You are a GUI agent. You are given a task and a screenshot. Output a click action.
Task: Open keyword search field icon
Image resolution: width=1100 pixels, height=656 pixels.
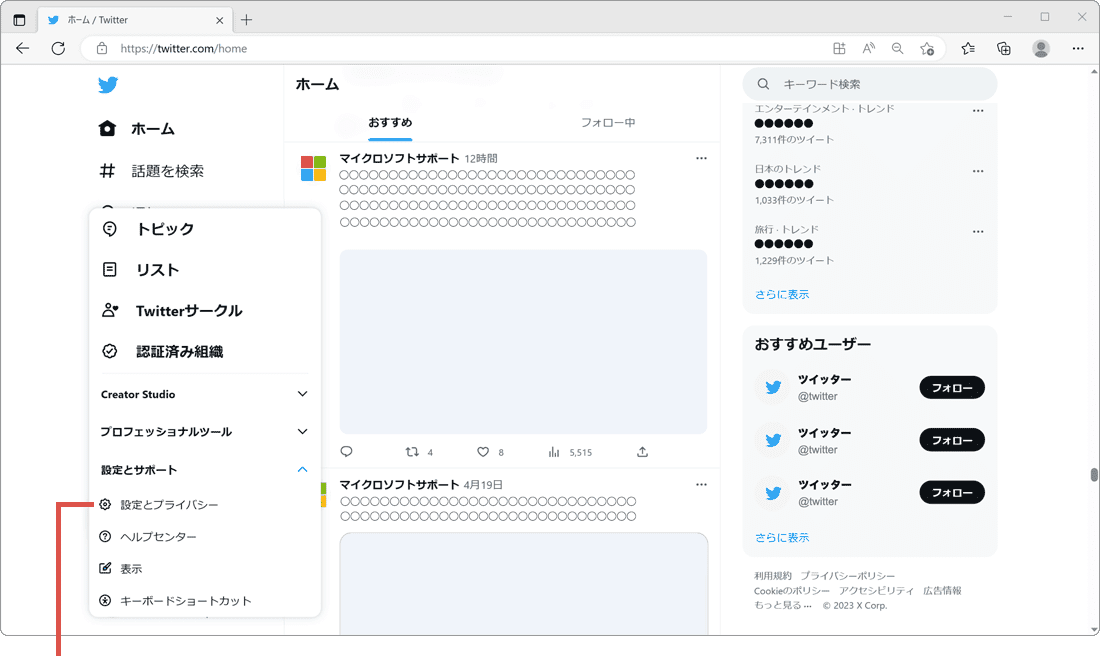click(x=763, y=84)
